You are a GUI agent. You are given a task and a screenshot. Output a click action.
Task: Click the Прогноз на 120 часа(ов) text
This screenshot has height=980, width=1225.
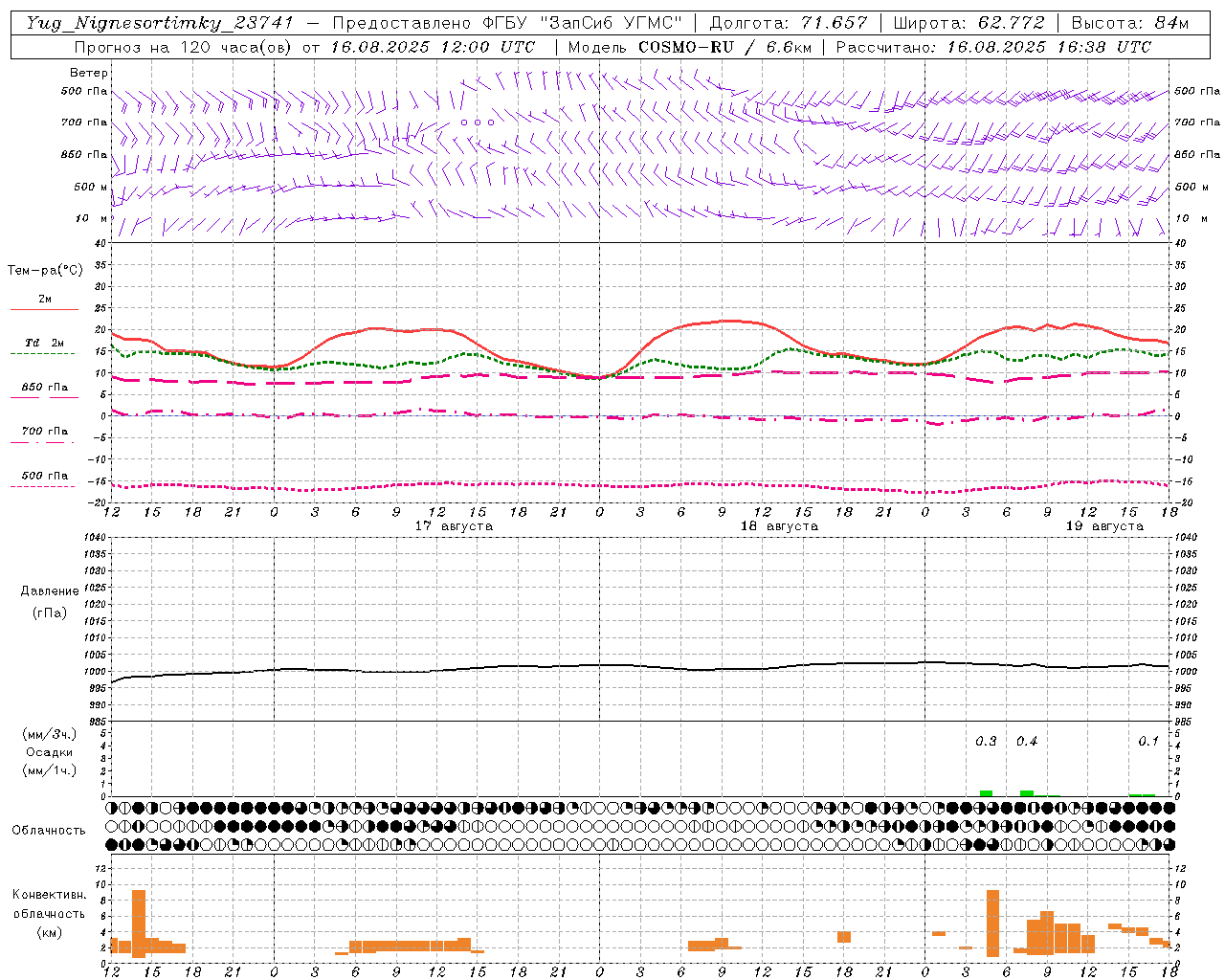tap(184, 47)
